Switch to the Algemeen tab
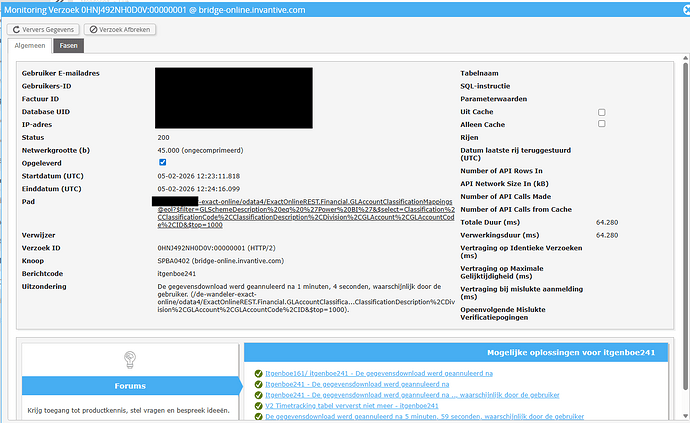The width and height of the screenshot is (690, 423). pyautogui.click(x=30, y=46)
